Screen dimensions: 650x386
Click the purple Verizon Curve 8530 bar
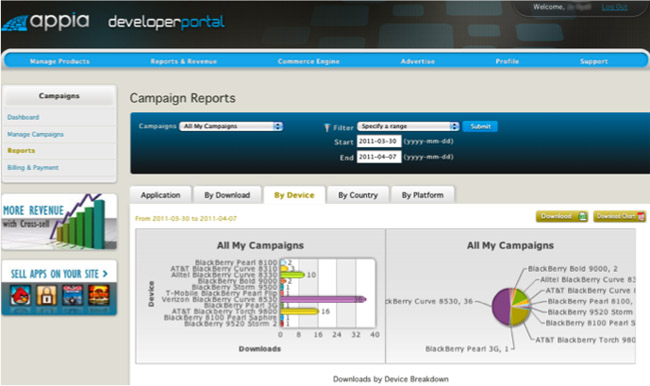pyautogui.click(x=323, y=299)
